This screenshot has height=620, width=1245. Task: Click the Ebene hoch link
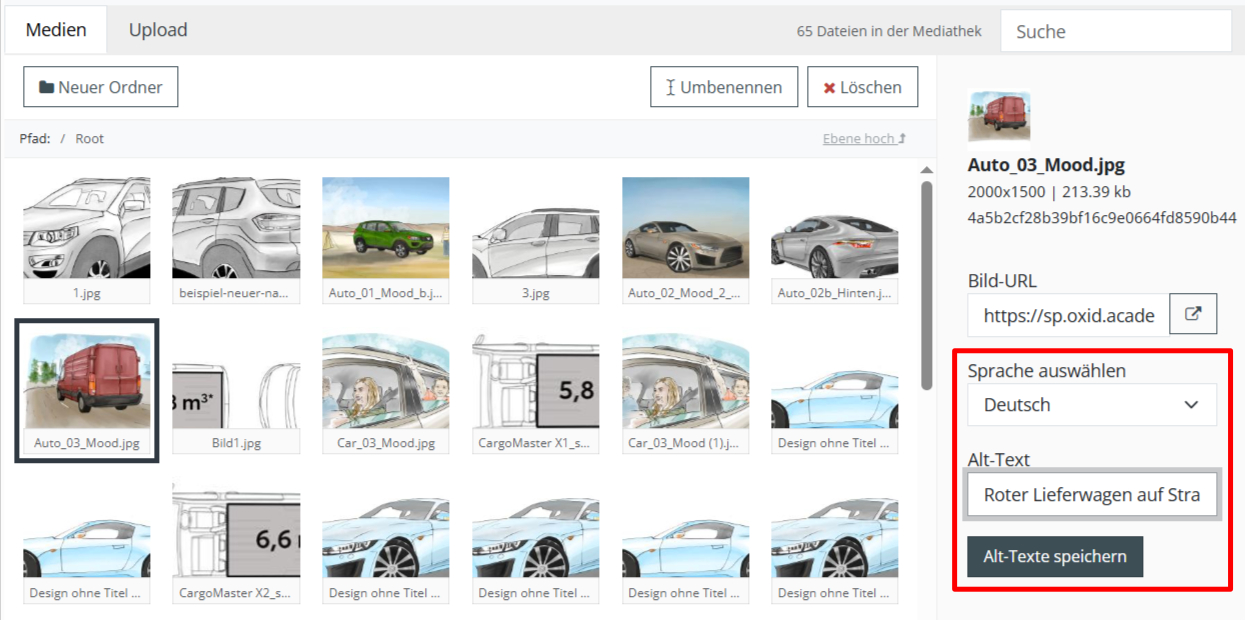(863, 139)
